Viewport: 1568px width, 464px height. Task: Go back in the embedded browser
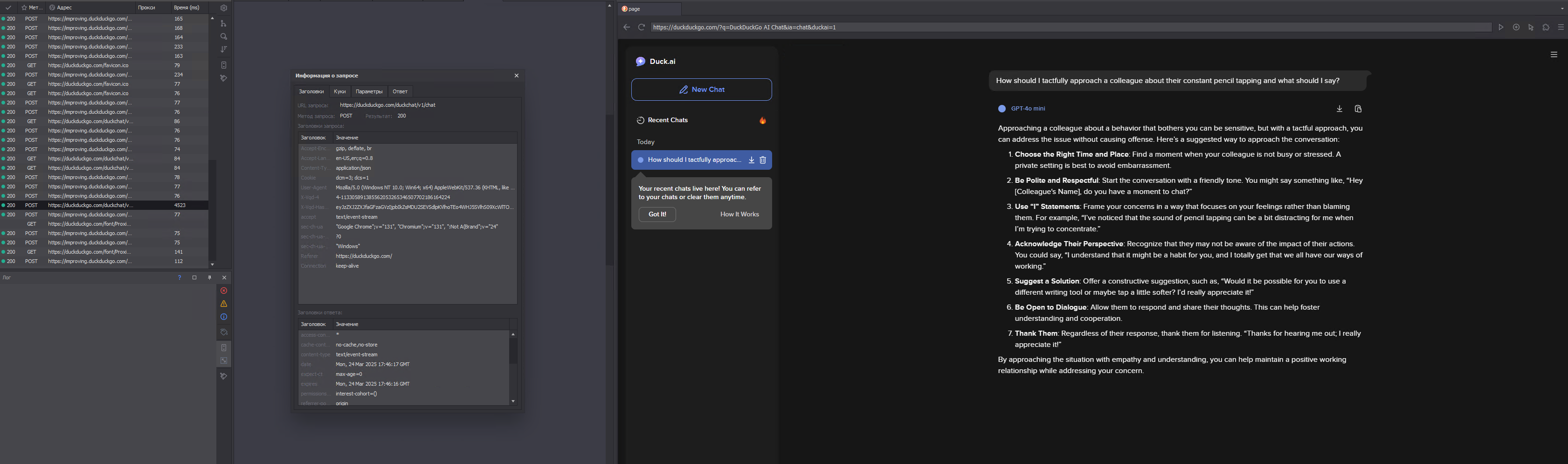pos(626,28)
